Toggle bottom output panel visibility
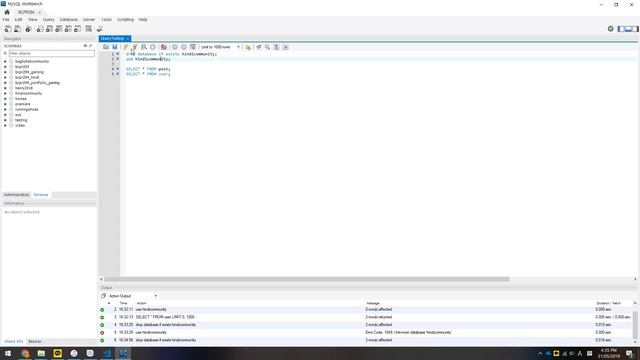This screenshot has width=640, height=360. coord(628,29)
